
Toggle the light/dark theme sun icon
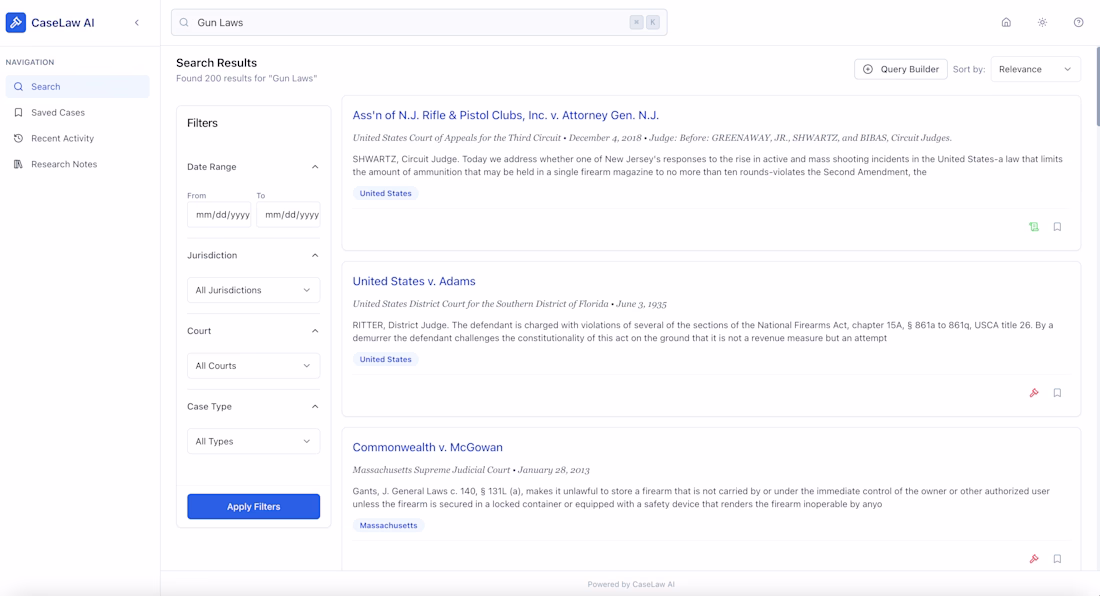(x=1042, y=22)
